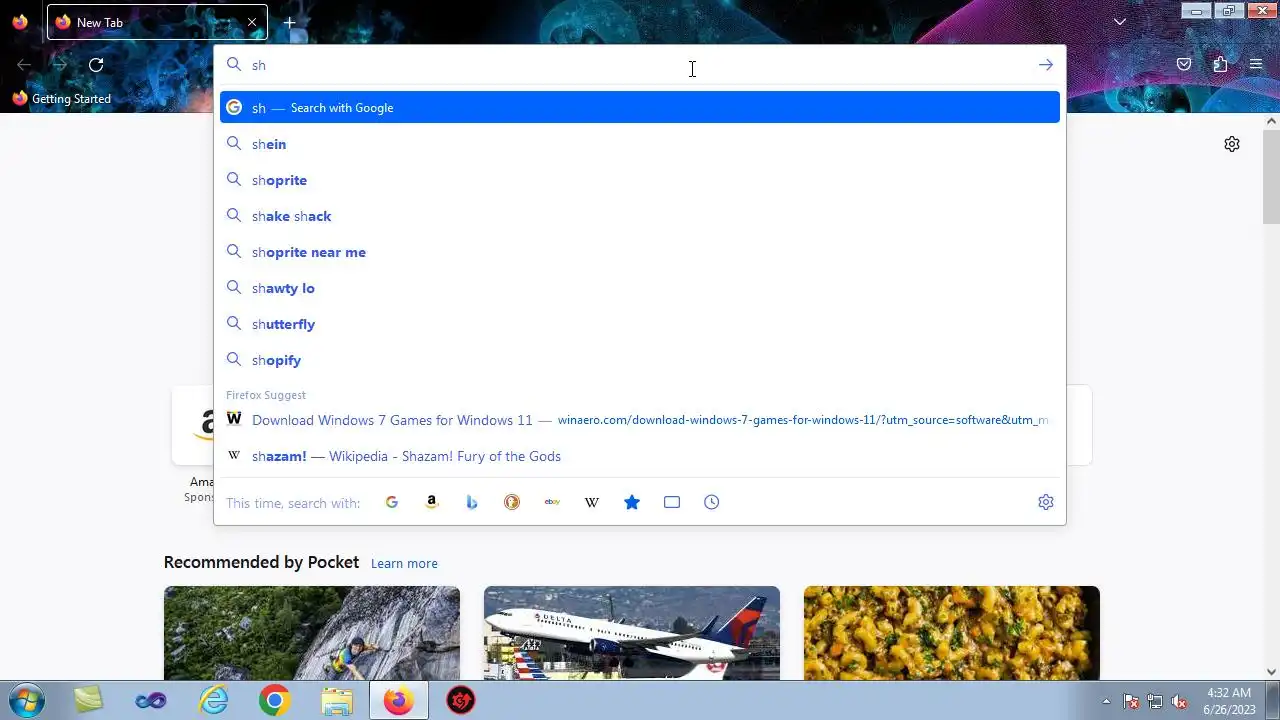Screen dimensions: 1280x720
Task: Open a new tab with plus button
Action: pos(289,22)
